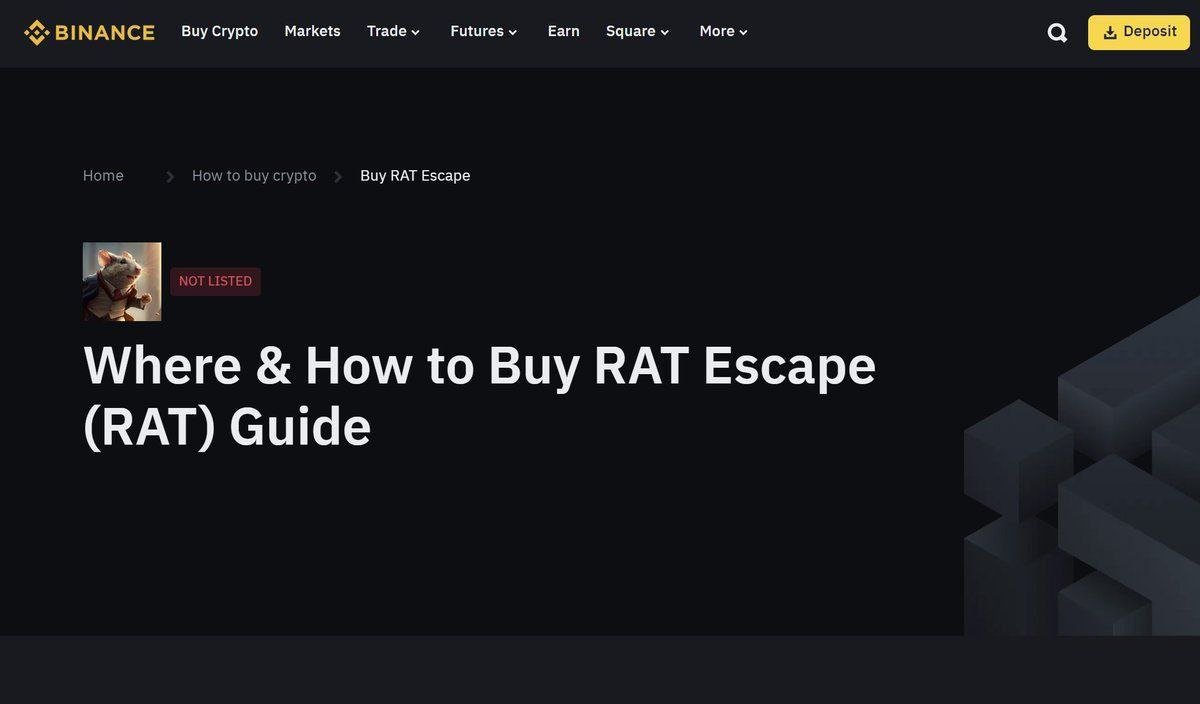1200x704 pixels.
Task: Click the Deposit button
Action: 1139,32
